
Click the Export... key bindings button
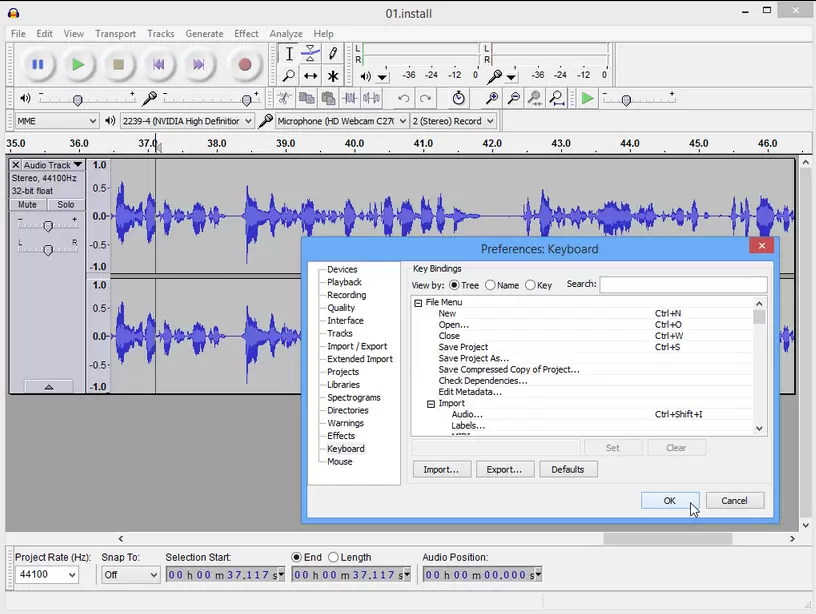click(504, 469)
